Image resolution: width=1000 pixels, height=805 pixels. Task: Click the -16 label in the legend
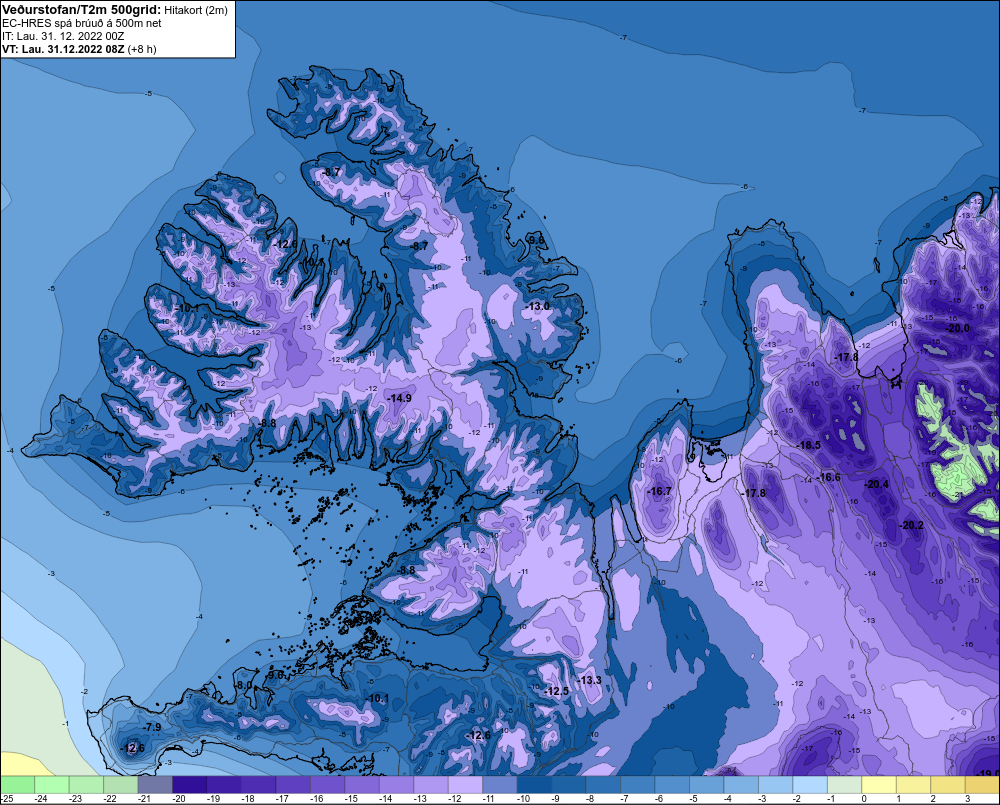point(317,799)
